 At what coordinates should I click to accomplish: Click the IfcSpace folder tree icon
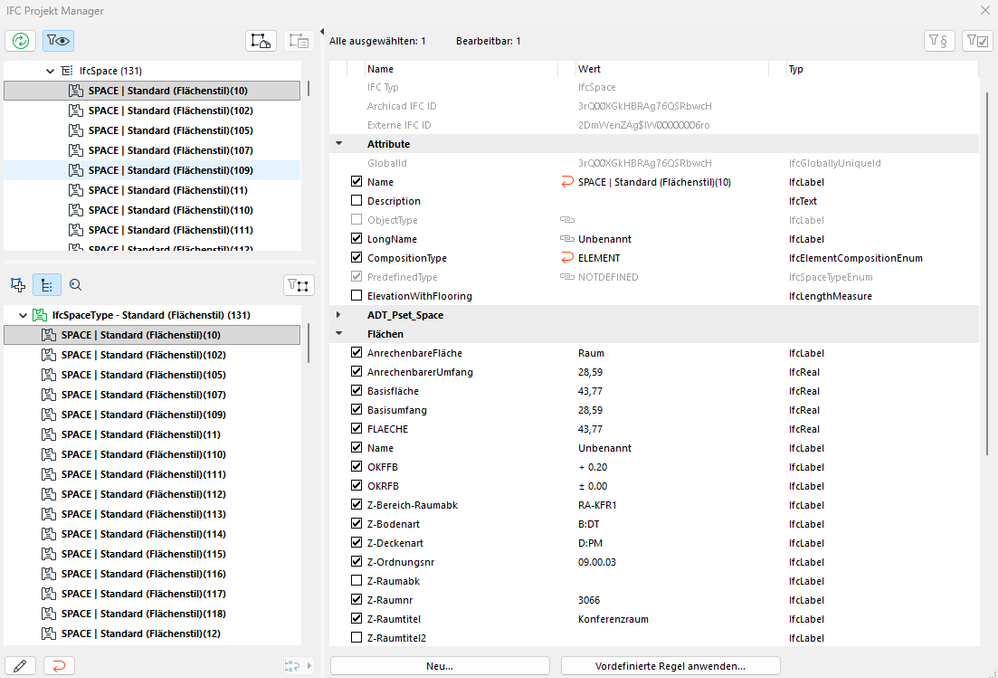[67, 71]
